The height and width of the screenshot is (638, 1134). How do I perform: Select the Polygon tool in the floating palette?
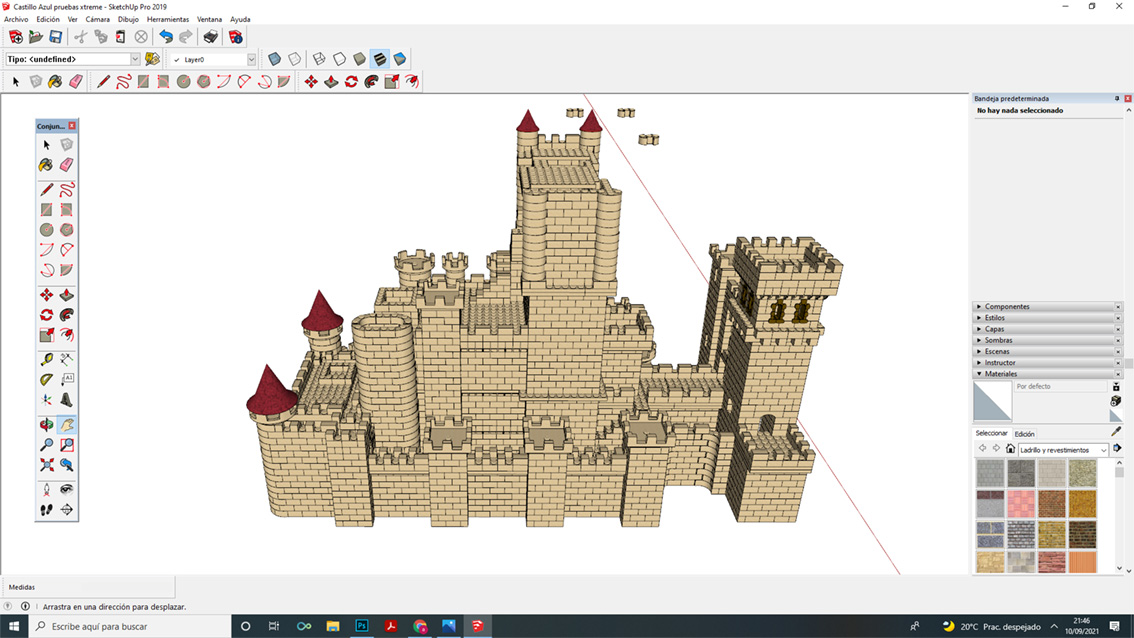(x=67, y=230)
